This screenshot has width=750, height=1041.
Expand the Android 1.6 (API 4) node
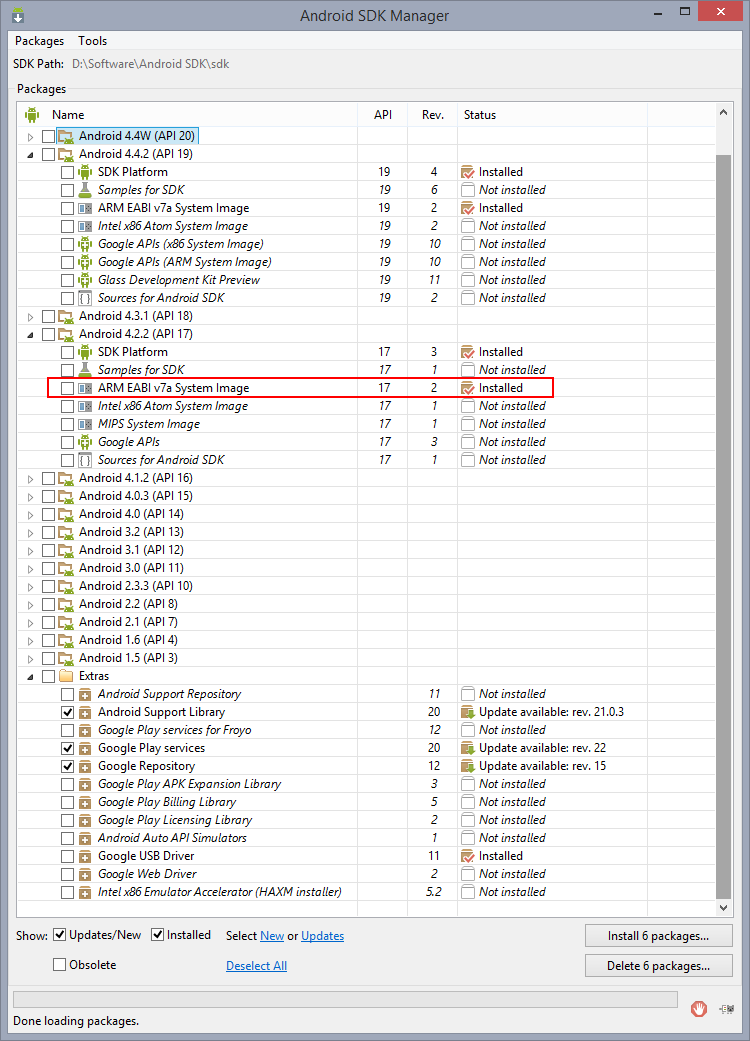click(30, 641)
